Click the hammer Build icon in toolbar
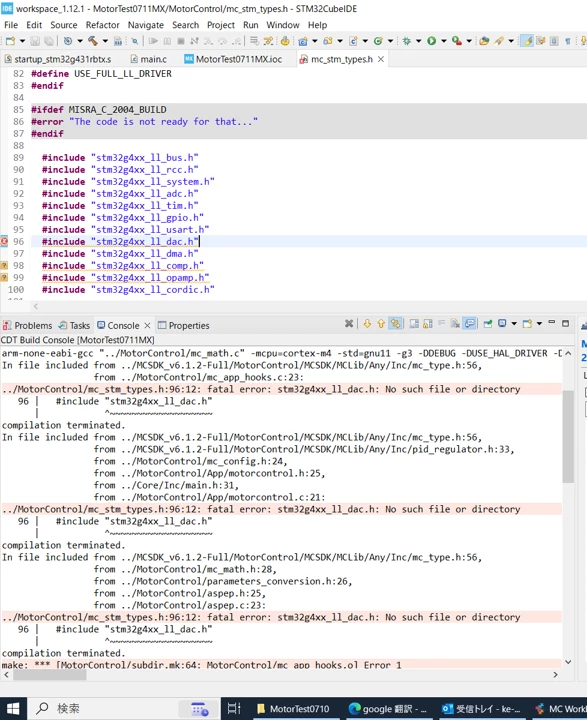This screenshot has width=587, height=720. [x=93, y=41]
